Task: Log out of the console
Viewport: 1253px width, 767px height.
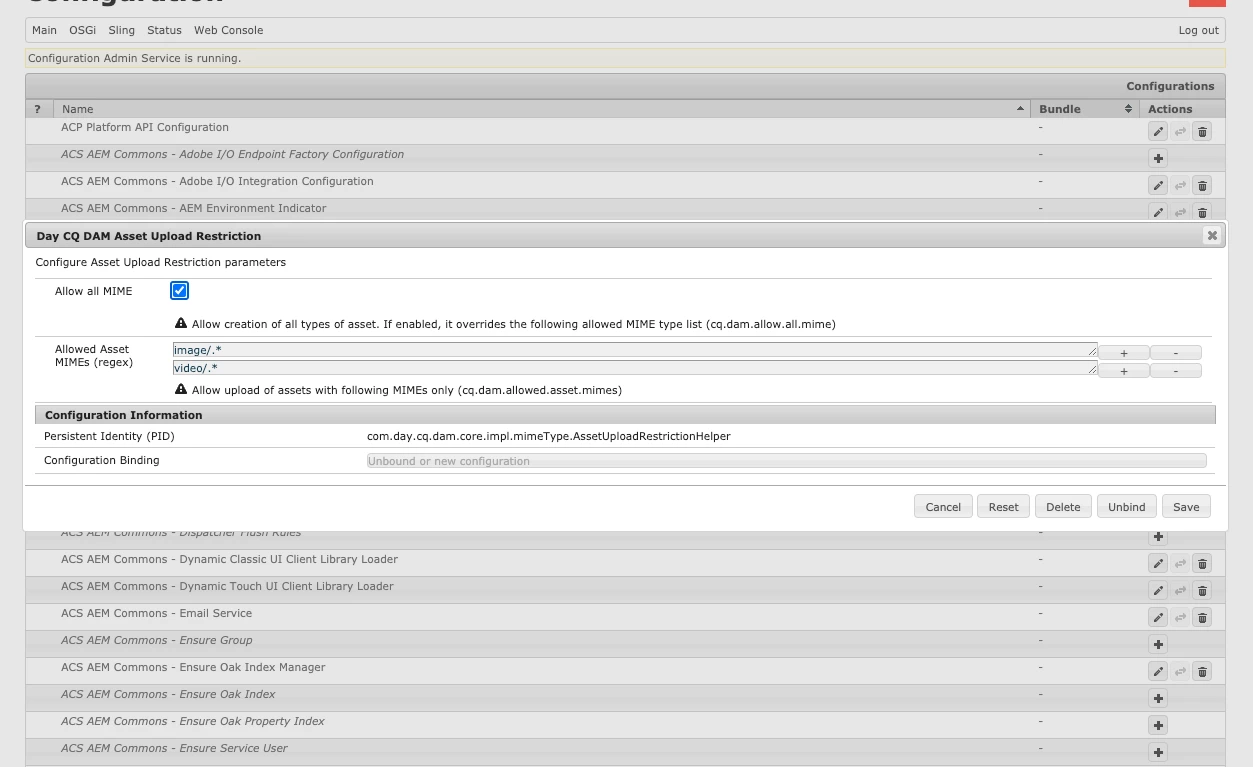Action: pos(1199,30)
